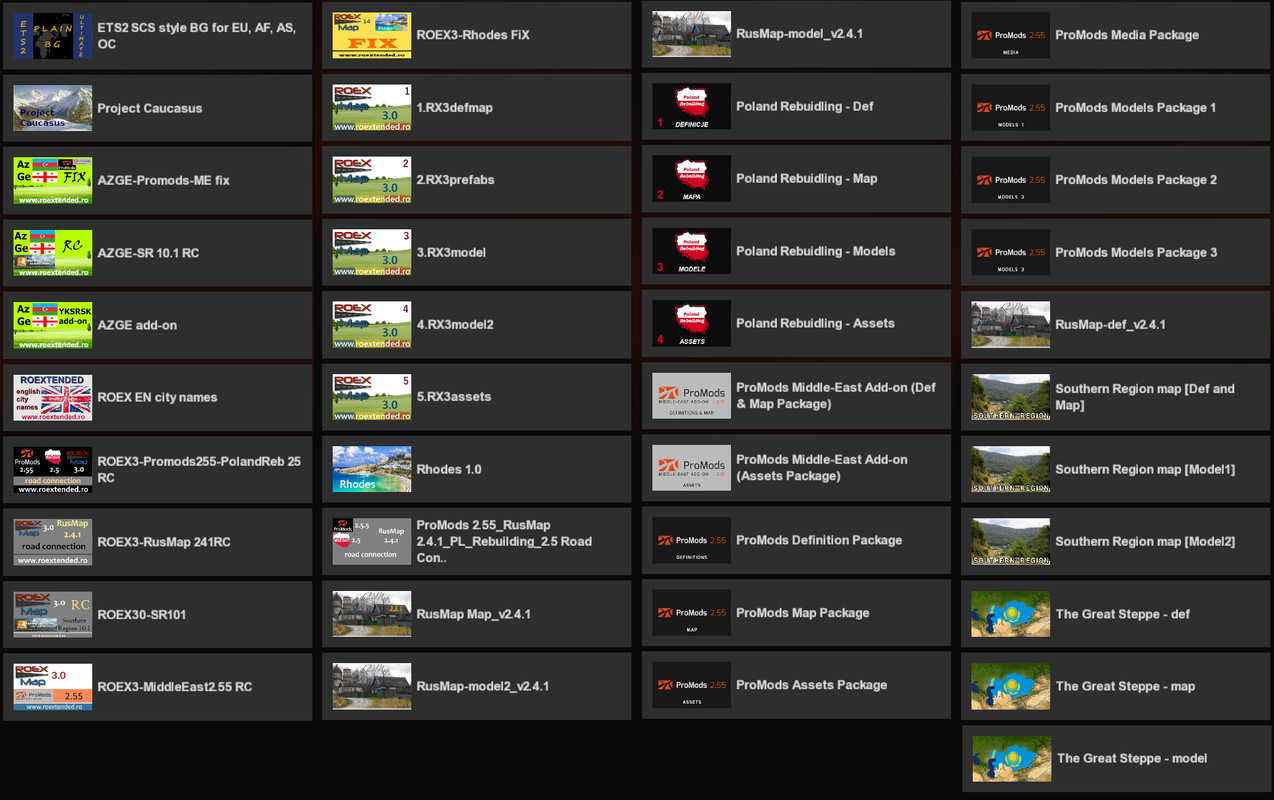Click the ProMods RusMap road connection icon
The width and height of the screenshot is (1274, 800).
point(372,541)
